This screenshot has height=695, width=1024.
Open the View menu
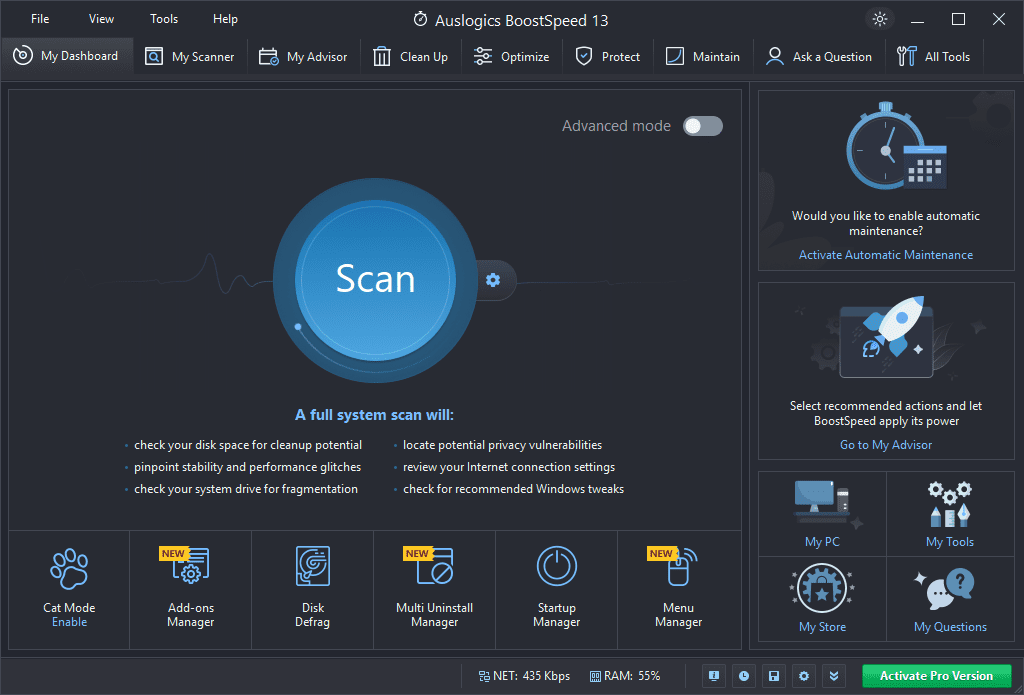click(101, 19)
